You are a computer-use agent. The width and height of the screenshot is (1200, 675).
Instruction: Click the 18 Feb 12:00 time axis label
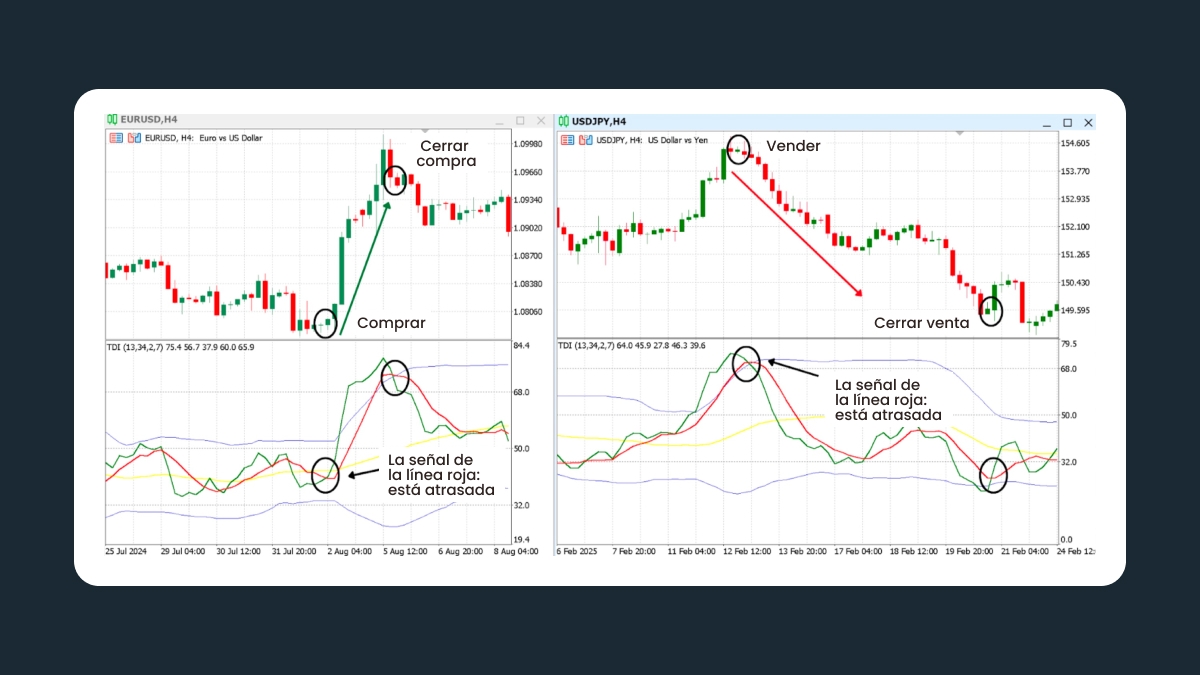[916, 551]
